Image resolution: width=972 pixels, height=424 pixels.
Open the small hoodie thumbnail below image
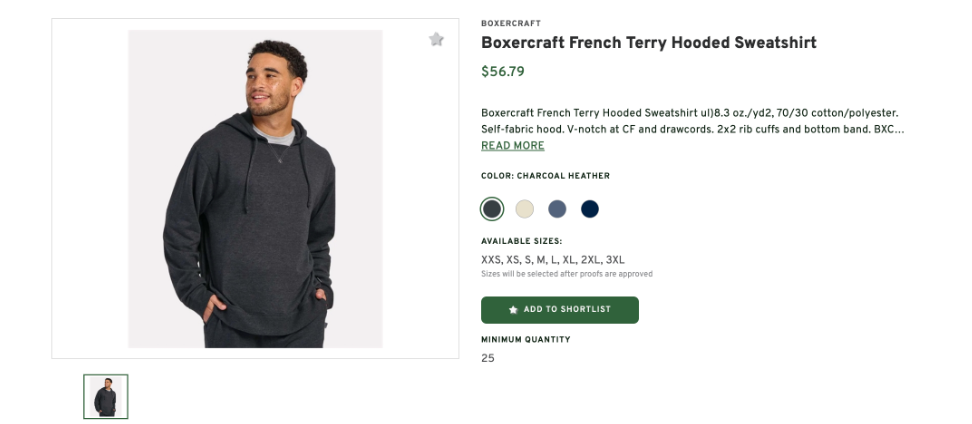click(106, 396)
